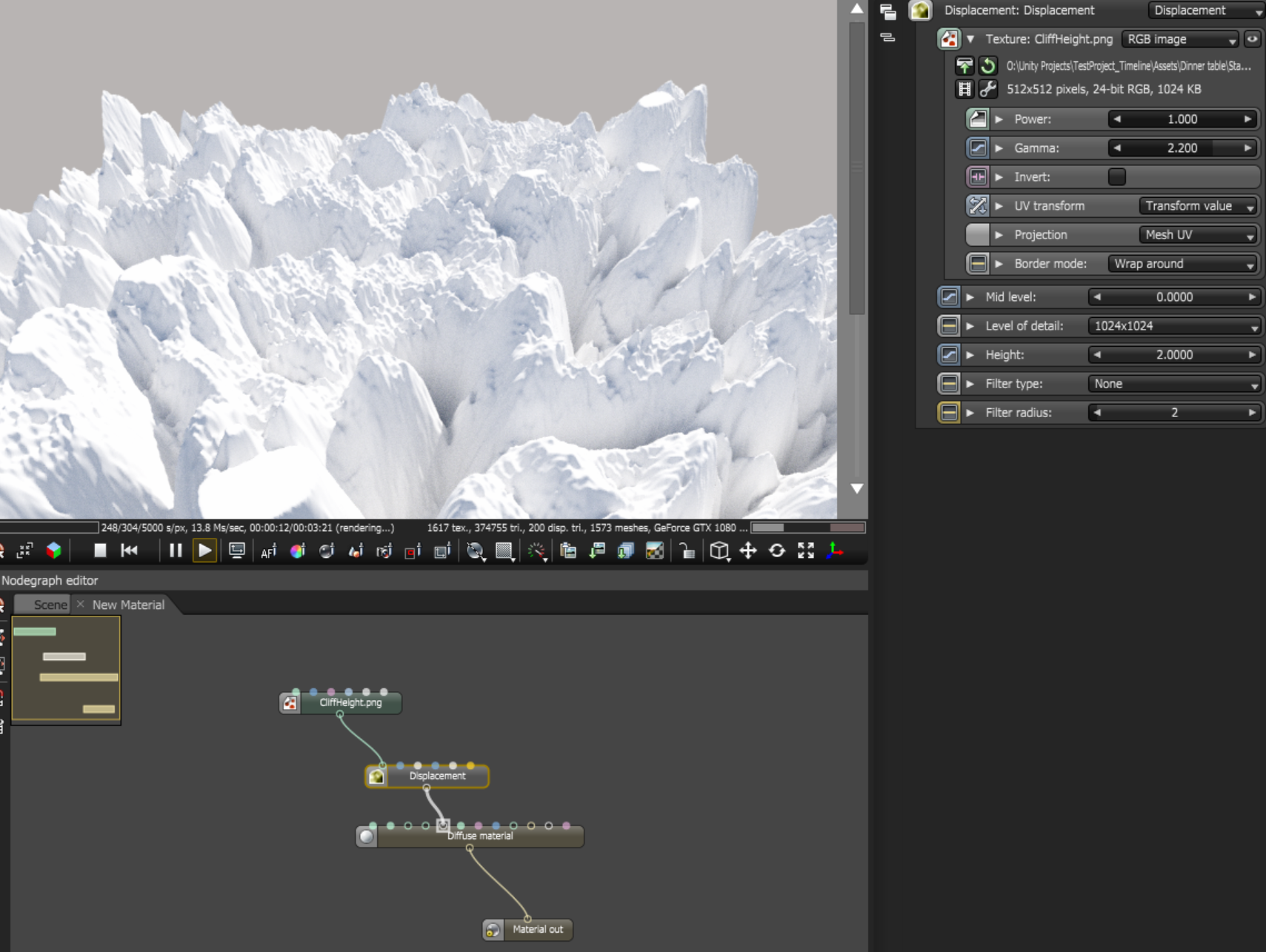This screenshot has width=1266, height=952.
Task: Toggle the alpha checkerboard background icon
Action: coord(655,550)
